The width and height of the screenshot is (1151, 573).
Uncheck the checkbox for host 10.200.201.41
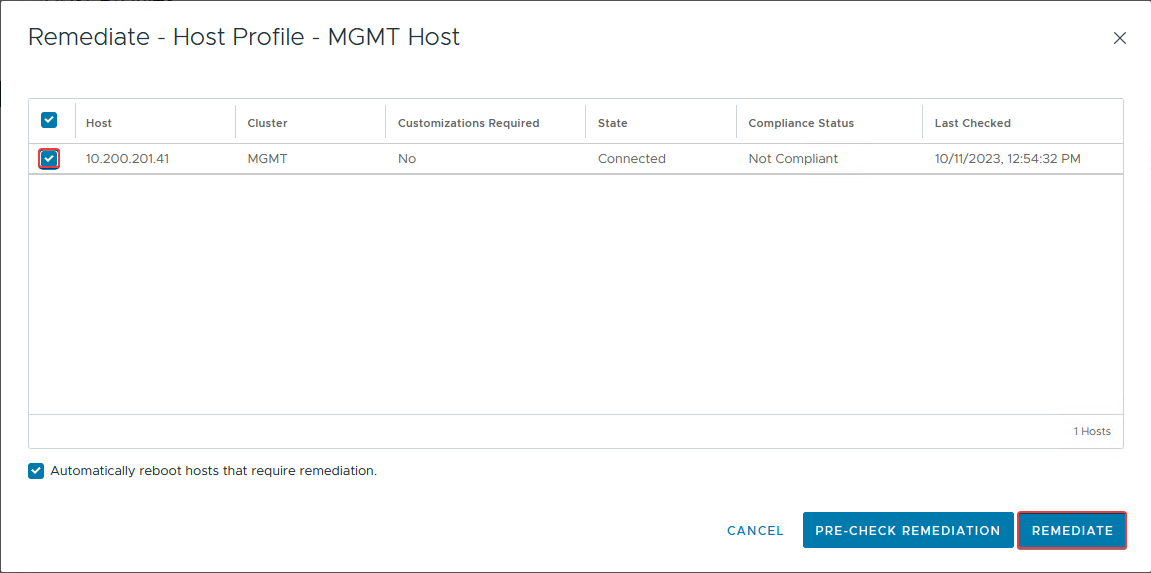tap(49, 158)
